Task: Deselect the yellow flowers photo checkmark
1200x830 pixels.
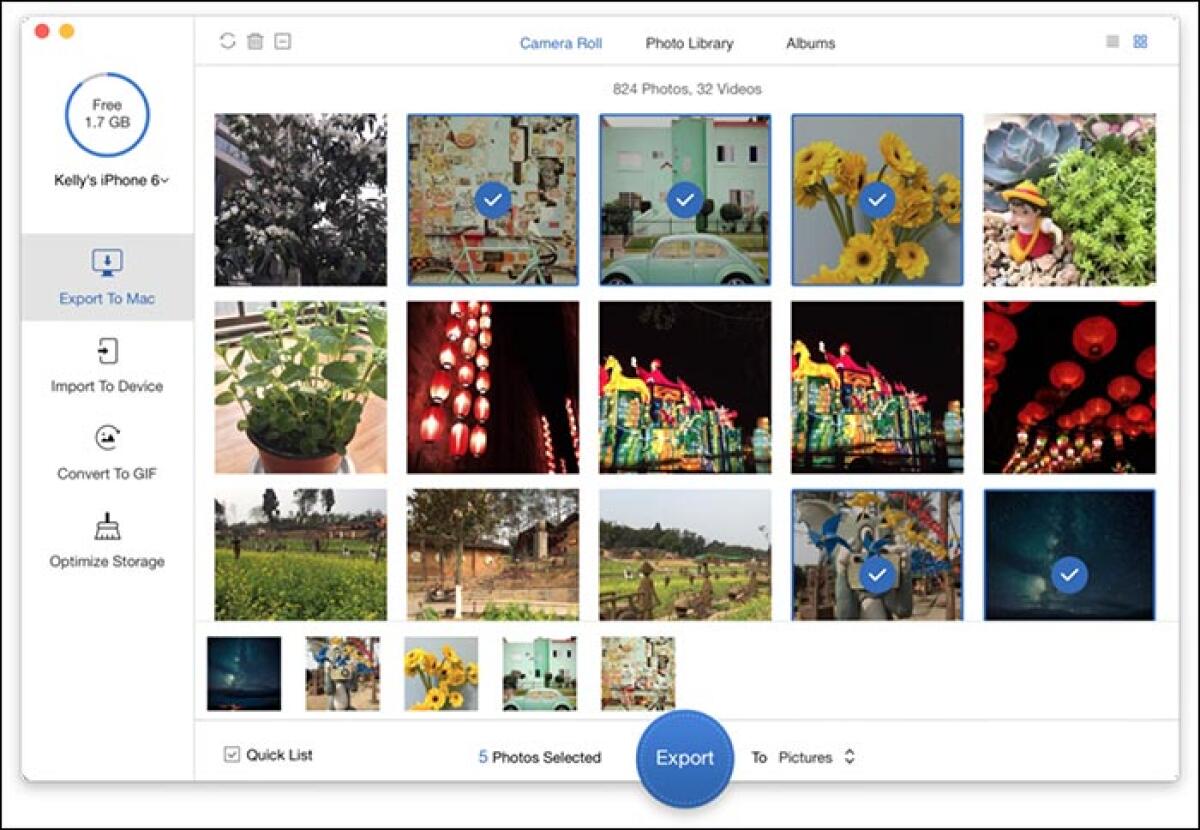Action: coord(874,199)
